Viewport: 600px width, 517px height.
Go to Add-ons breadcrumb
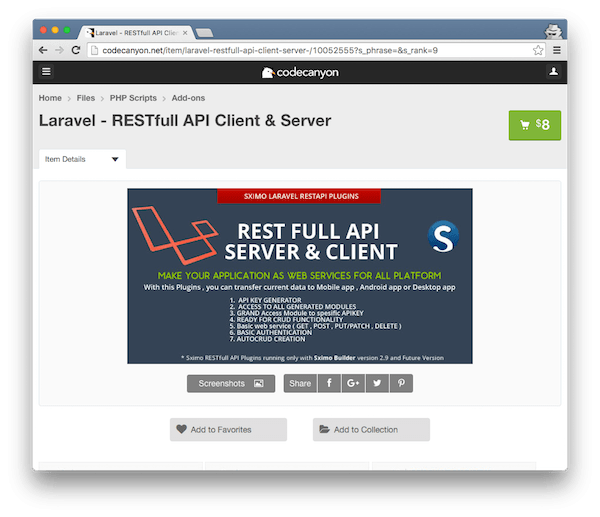[188, 98]
